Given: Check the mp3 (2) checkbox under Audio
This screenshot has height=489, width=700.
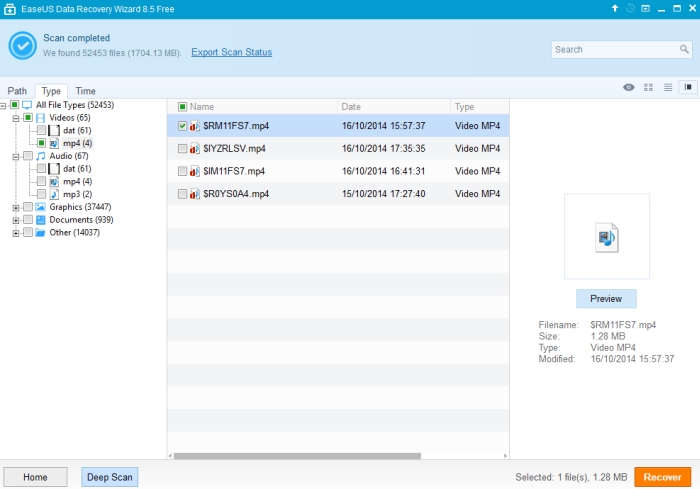Looking at the screenshot, I should 41,194.
